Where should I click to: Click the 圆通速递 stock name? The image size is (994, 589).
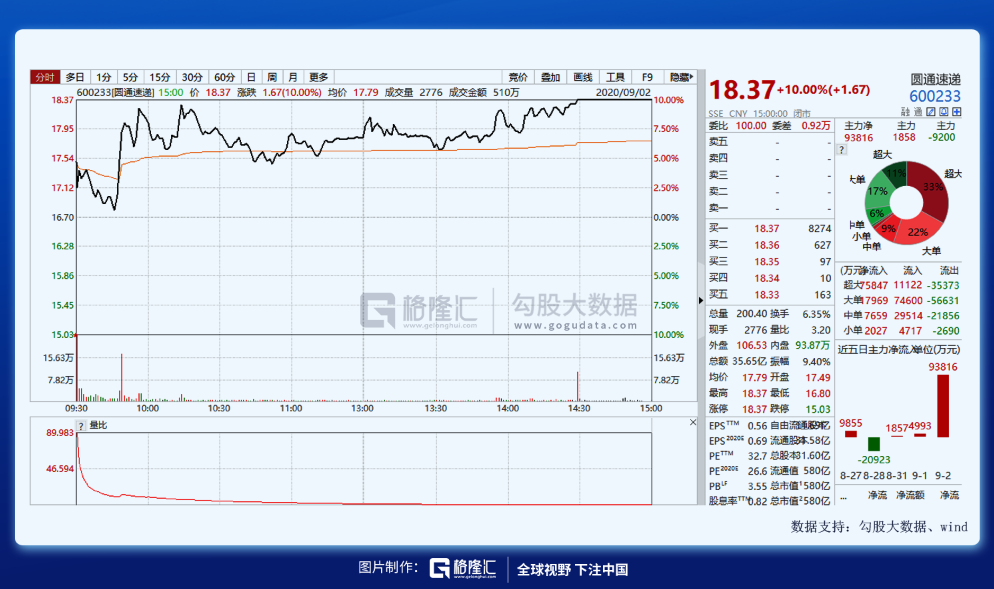(x=936, y=79)
